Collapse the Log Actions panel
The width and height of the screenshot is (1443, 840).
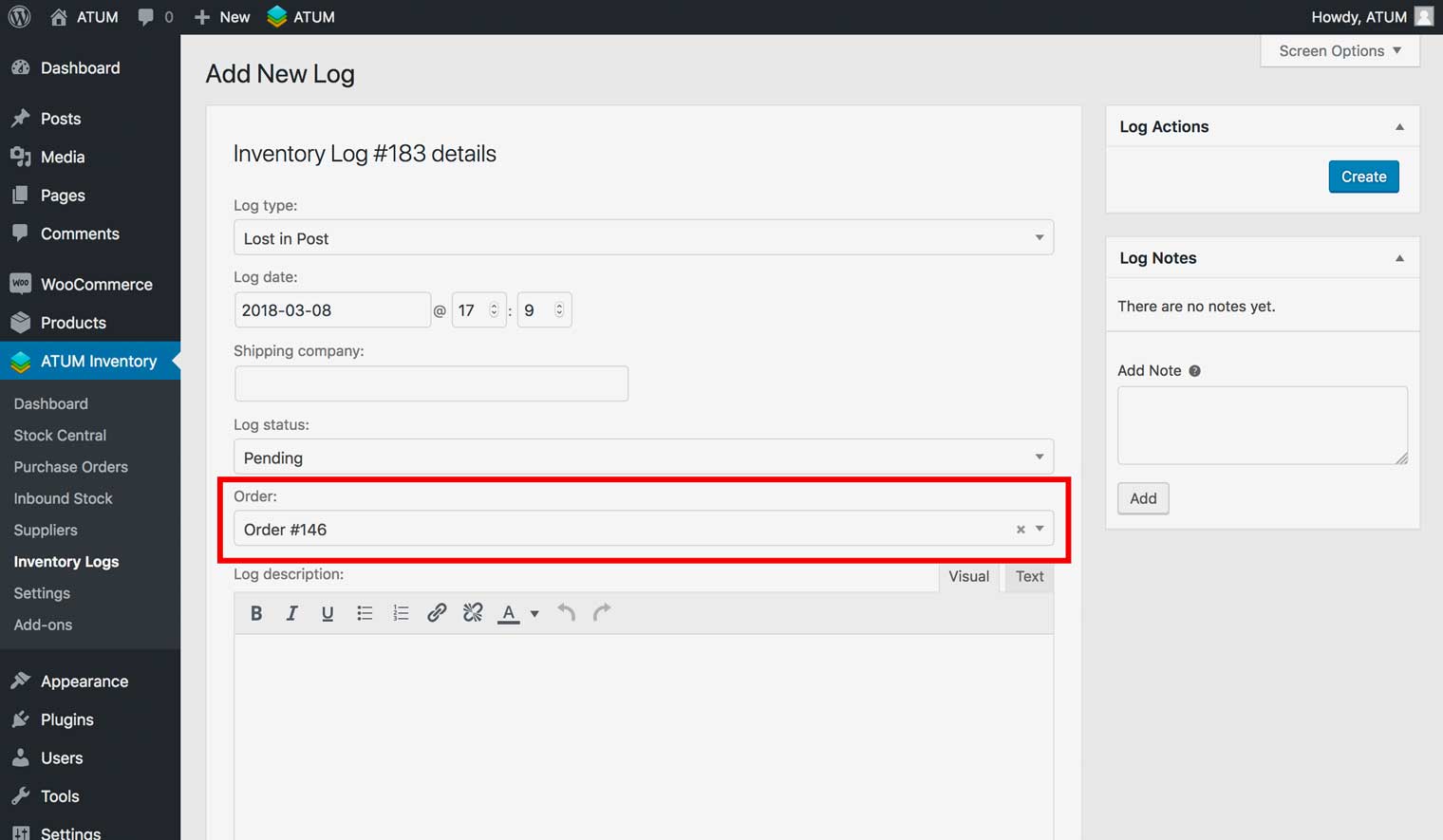point(1399,126)
